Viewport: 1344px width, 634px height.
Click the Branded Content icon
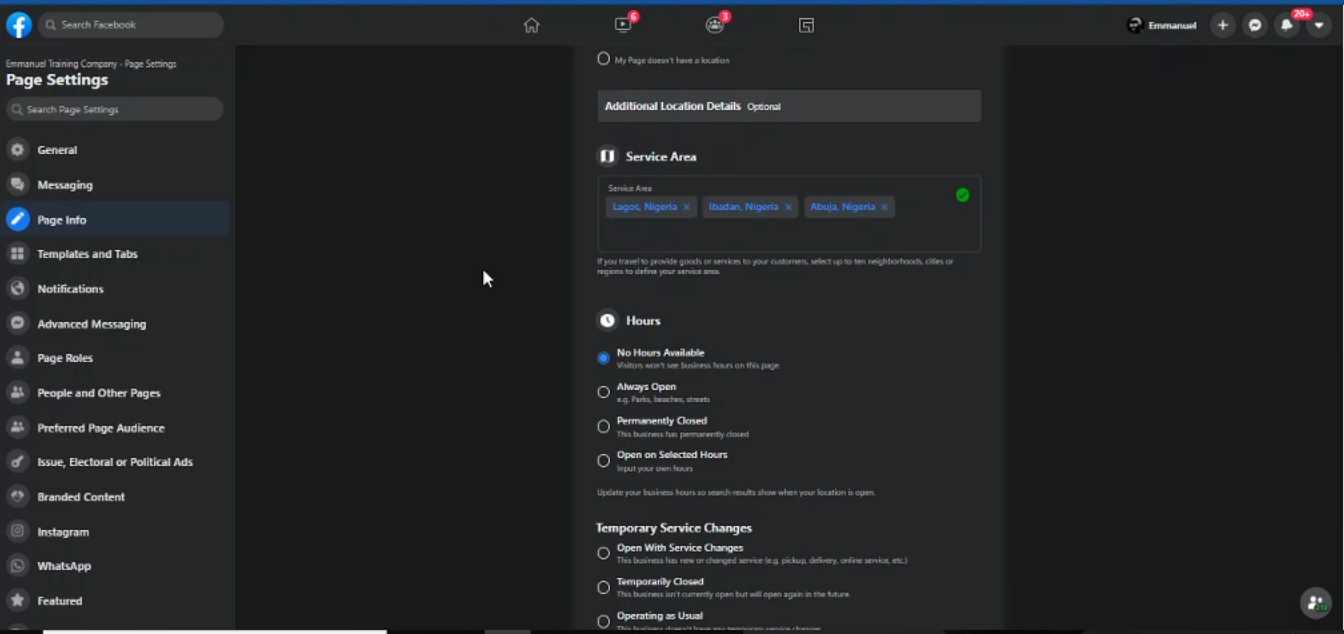[17, 497]
